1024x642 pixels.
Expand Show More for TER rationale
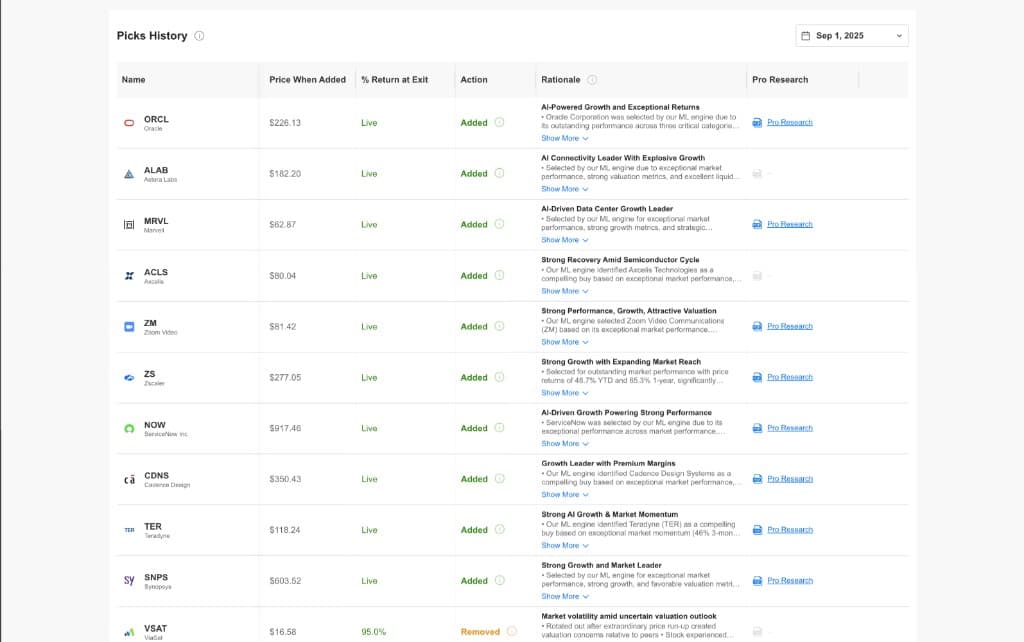click(x=565, y=546)
